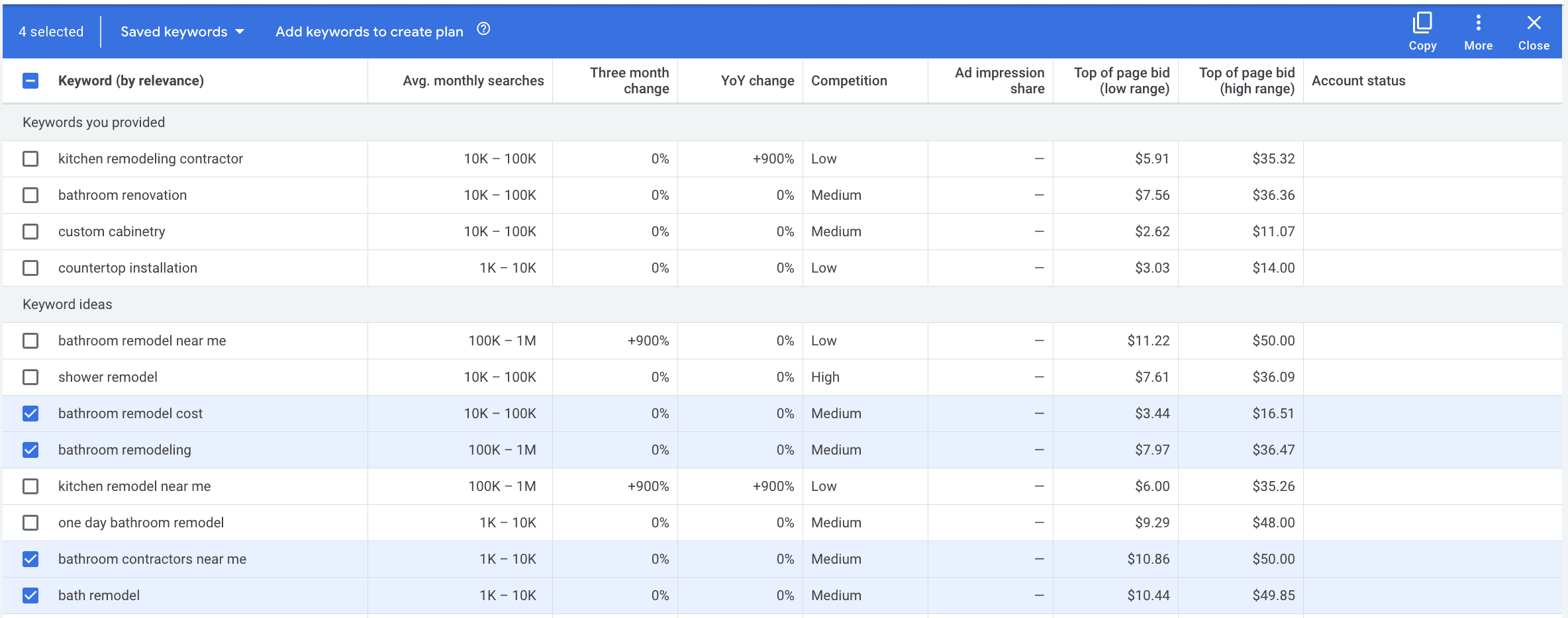1568x618 pixels.
Task: Uncheck the bath remodel checkbox
Action: click(30, 596)
